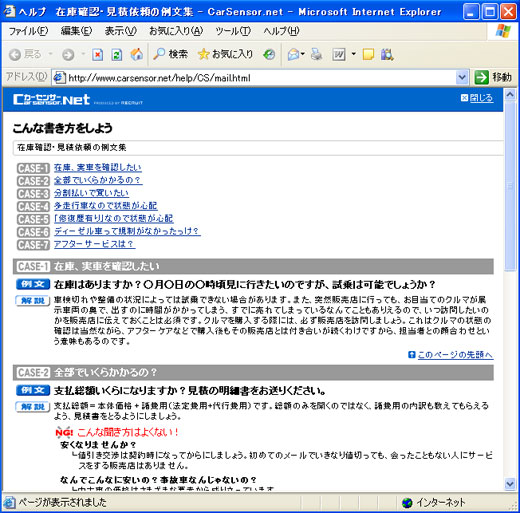Viewport: 520px width, 513px height.
Task: Open CASE-4 link 多走行車なので状態が心配
Action: pos(106,205)
